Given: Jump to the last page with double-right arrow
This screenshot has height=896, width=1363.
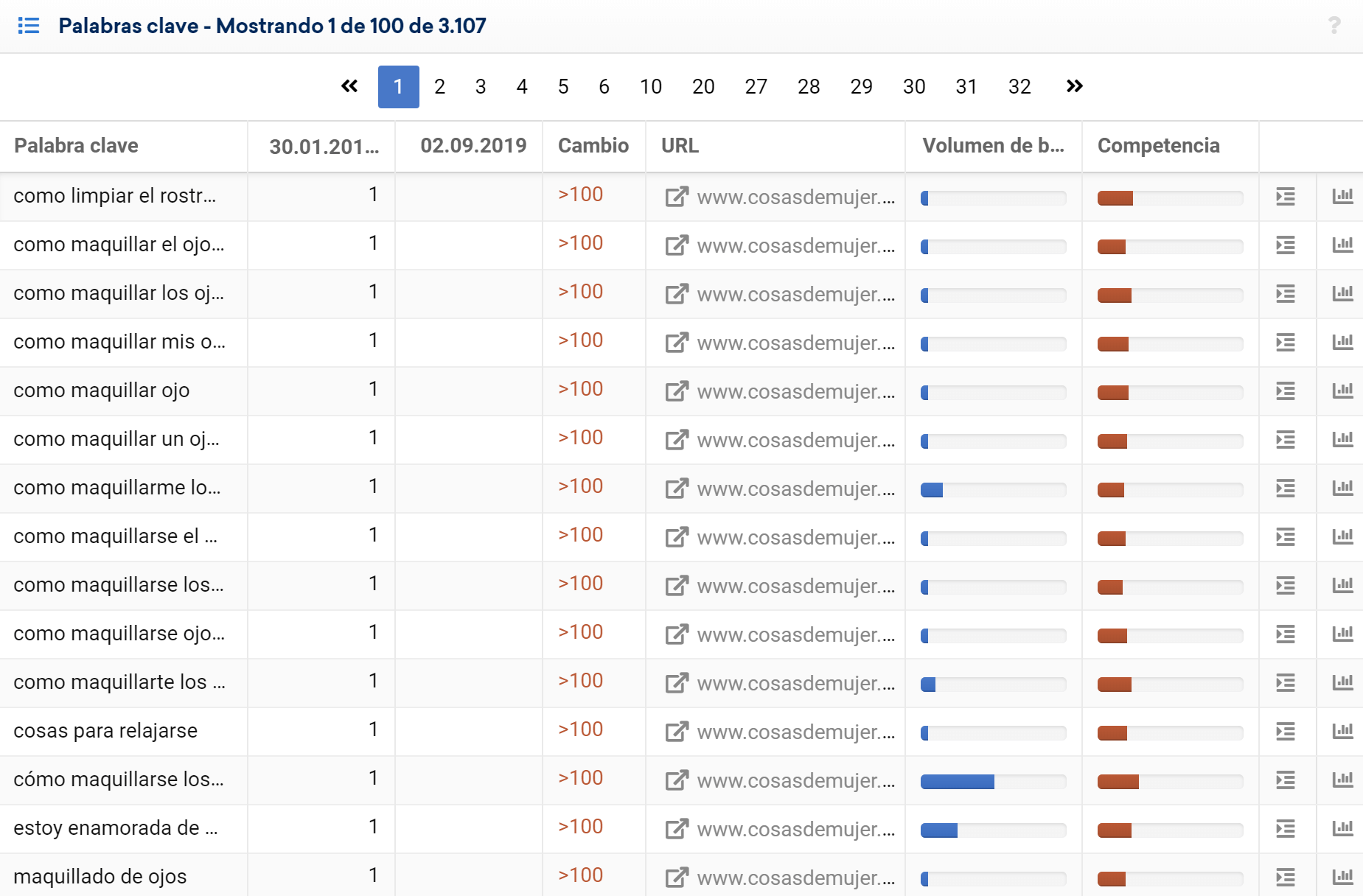Looking at the screenshot, I should click(x=1074, y=86).
